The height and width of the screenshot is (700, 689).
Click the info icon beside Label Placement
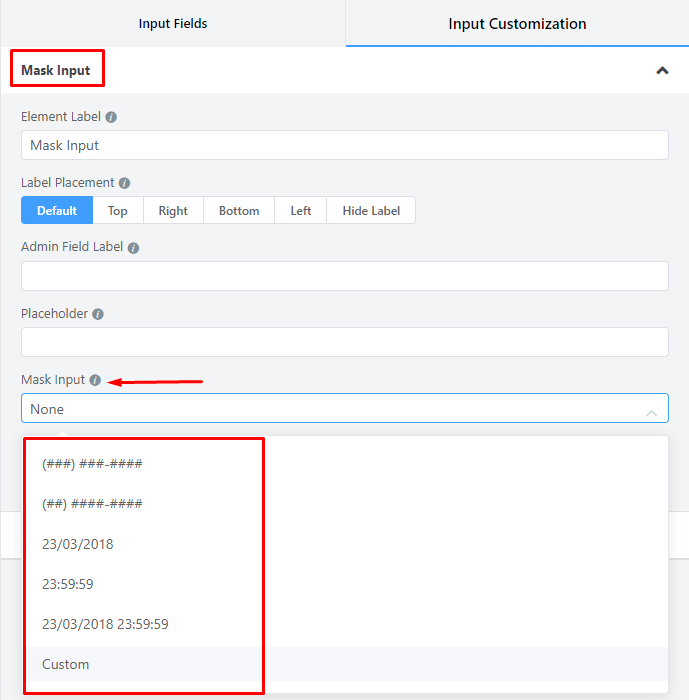124,183
